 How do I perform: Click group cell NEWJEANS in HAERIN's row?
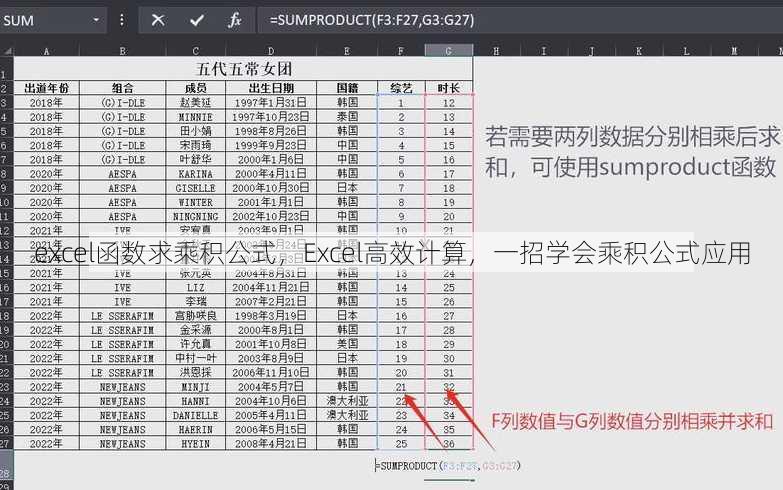122,430
